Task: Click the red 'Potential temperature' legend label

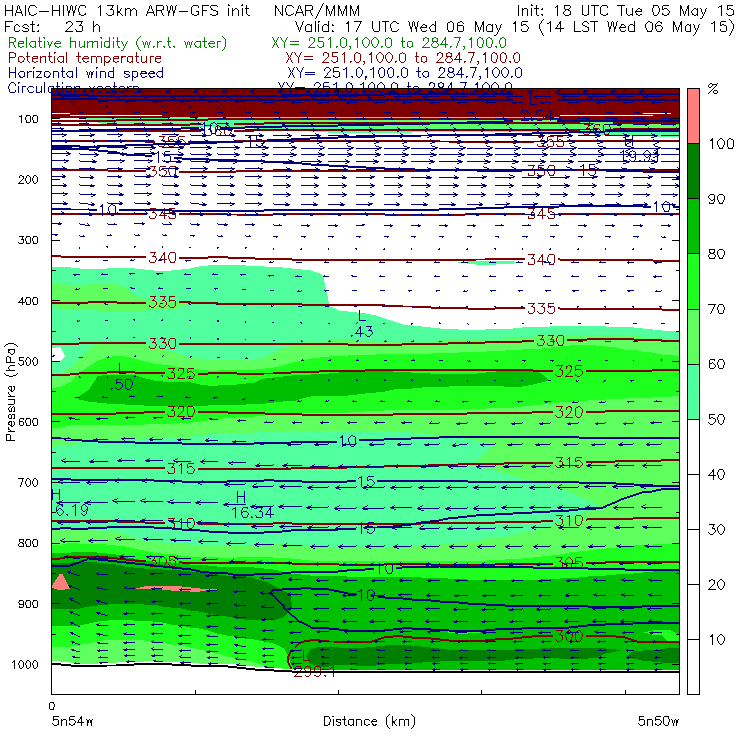Action: pos(85,58)
